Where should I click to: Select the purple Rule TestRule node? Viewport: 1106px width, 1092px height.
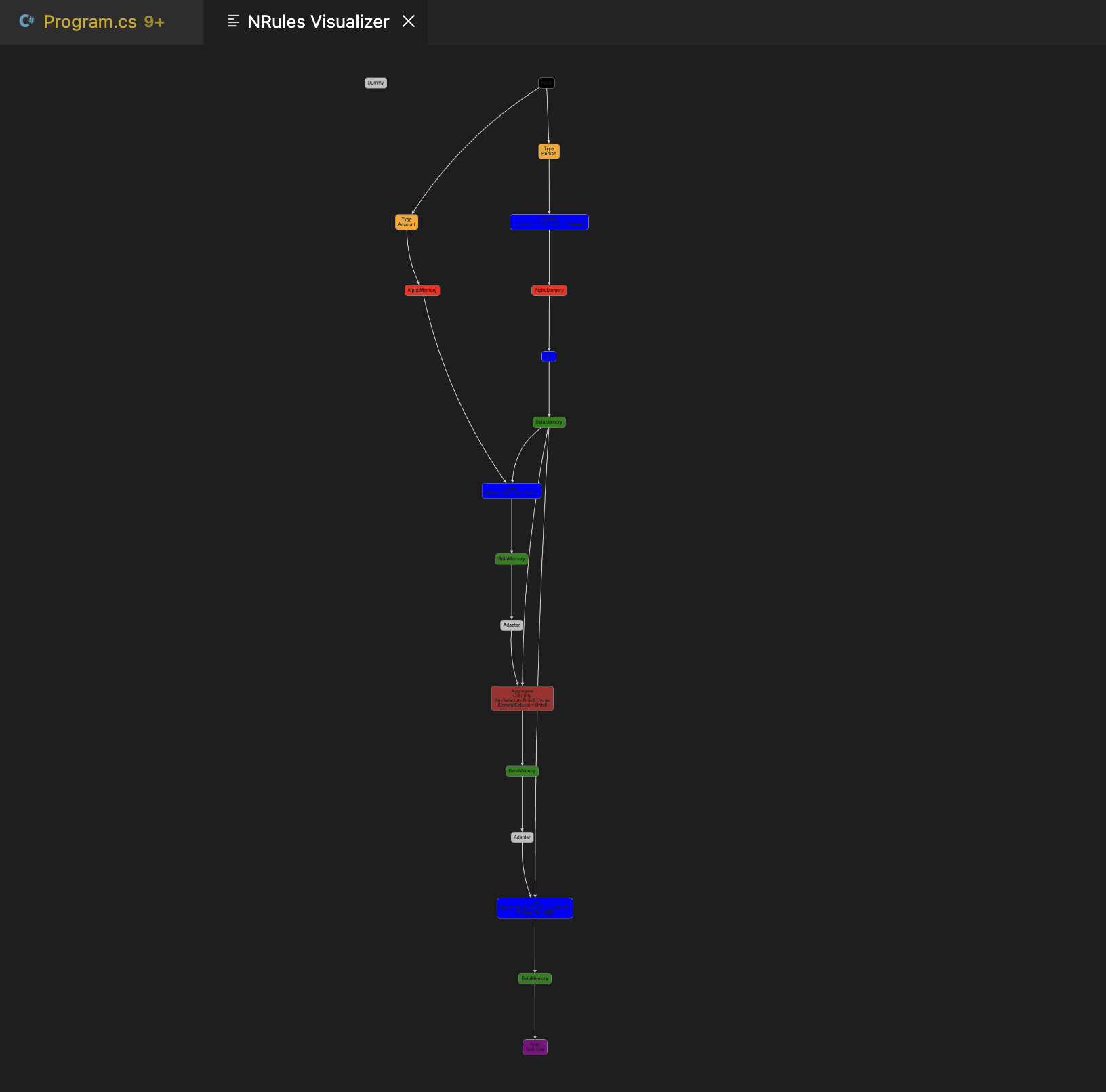pyautogui.click(x=535, y=1047)
